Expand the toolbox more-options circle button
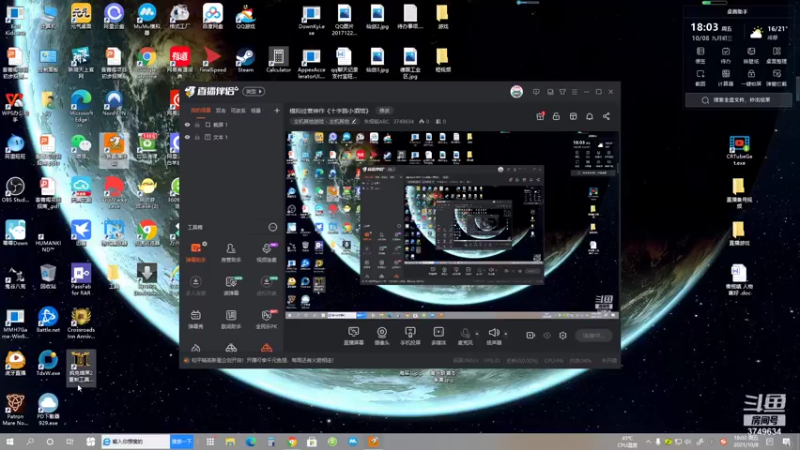 (x=272, y=227)
